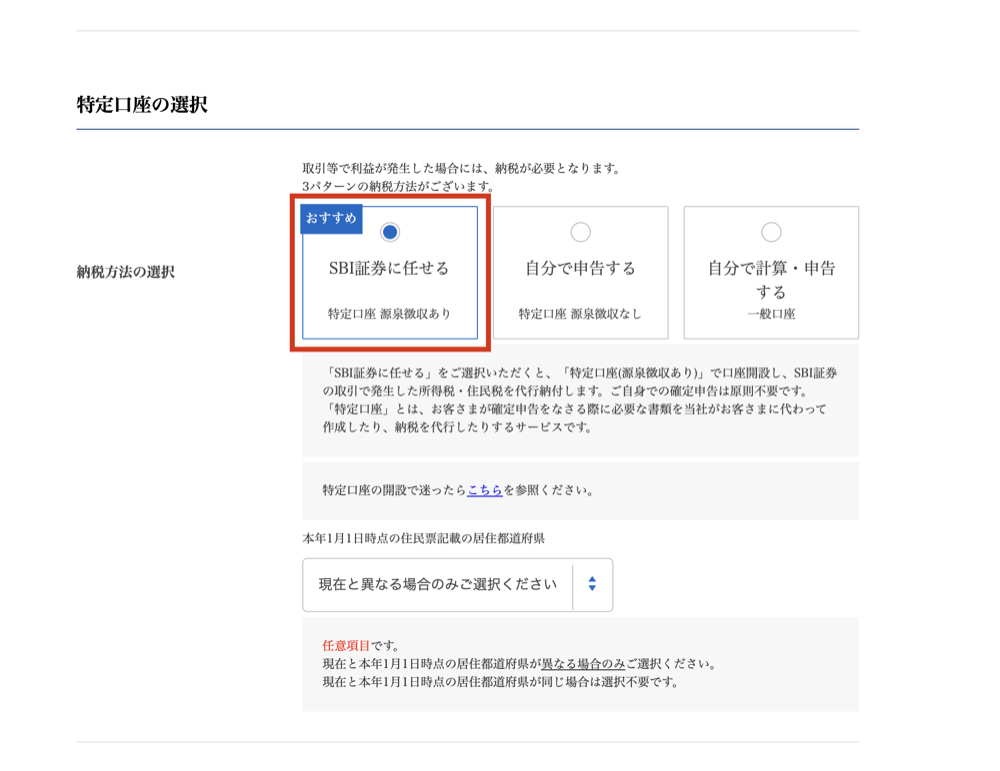Viewport: 1000px width, 771px height.
Task: Click the 一般口座 card text
Action: pyautogui.click(x=771, y=314)
